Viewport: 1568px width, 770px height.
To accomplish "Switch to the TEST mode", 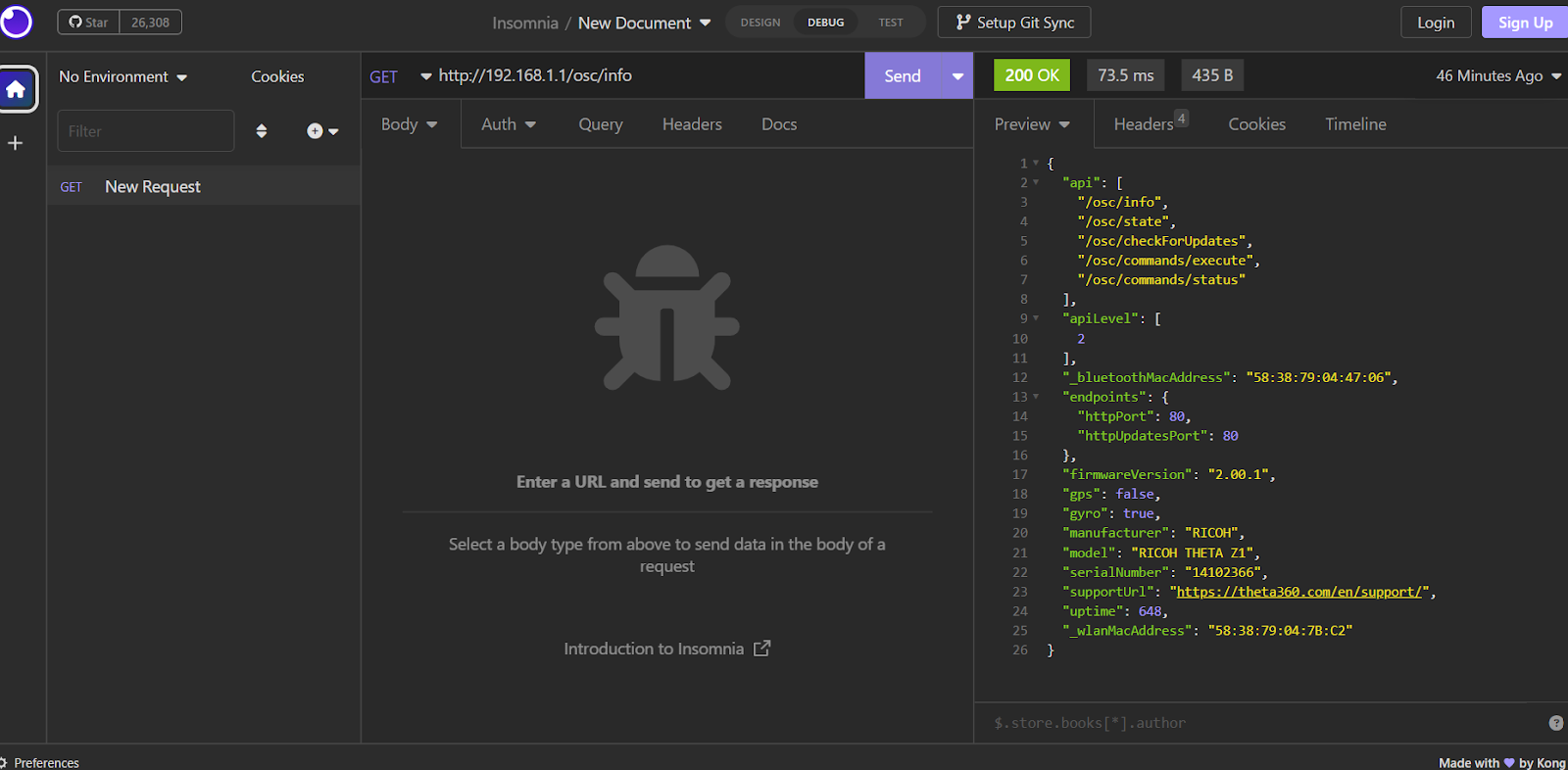I will tap(891, 23).
